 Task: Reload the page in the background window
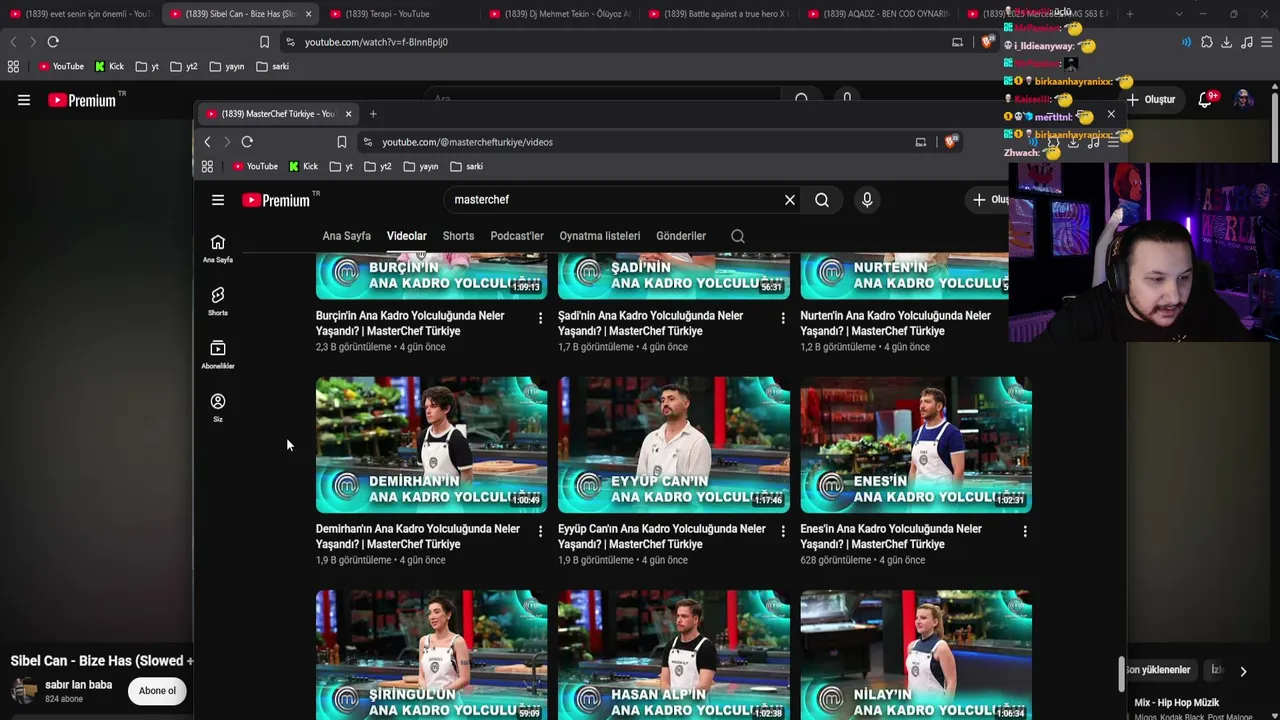pos(53,42)
